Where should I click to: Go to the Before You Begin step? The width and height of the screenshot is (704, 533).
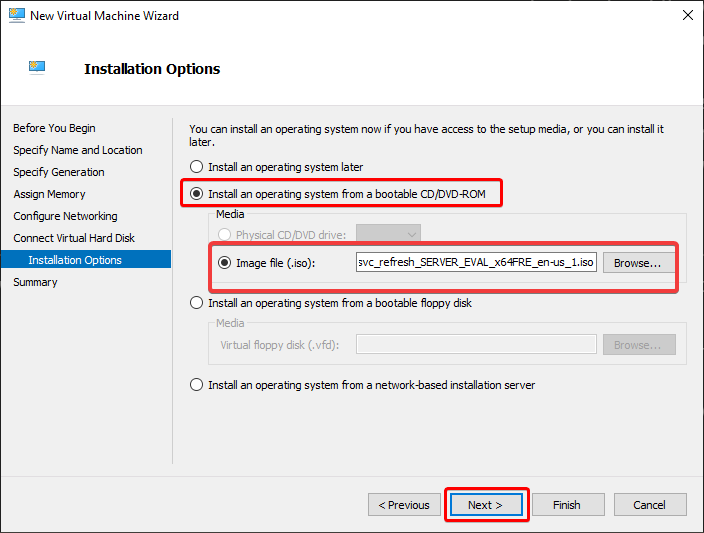pyautogui.click(x=54, y=128)
